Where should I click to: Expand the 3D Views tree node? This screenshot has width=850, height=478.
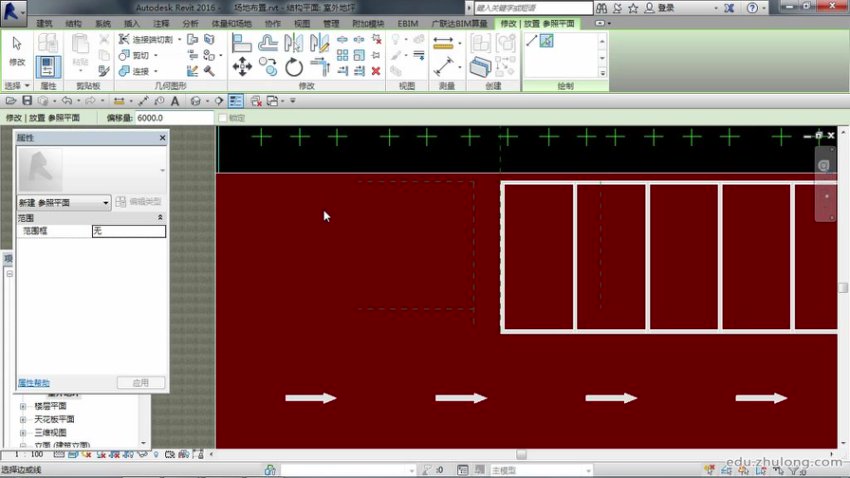pos(23,432)
